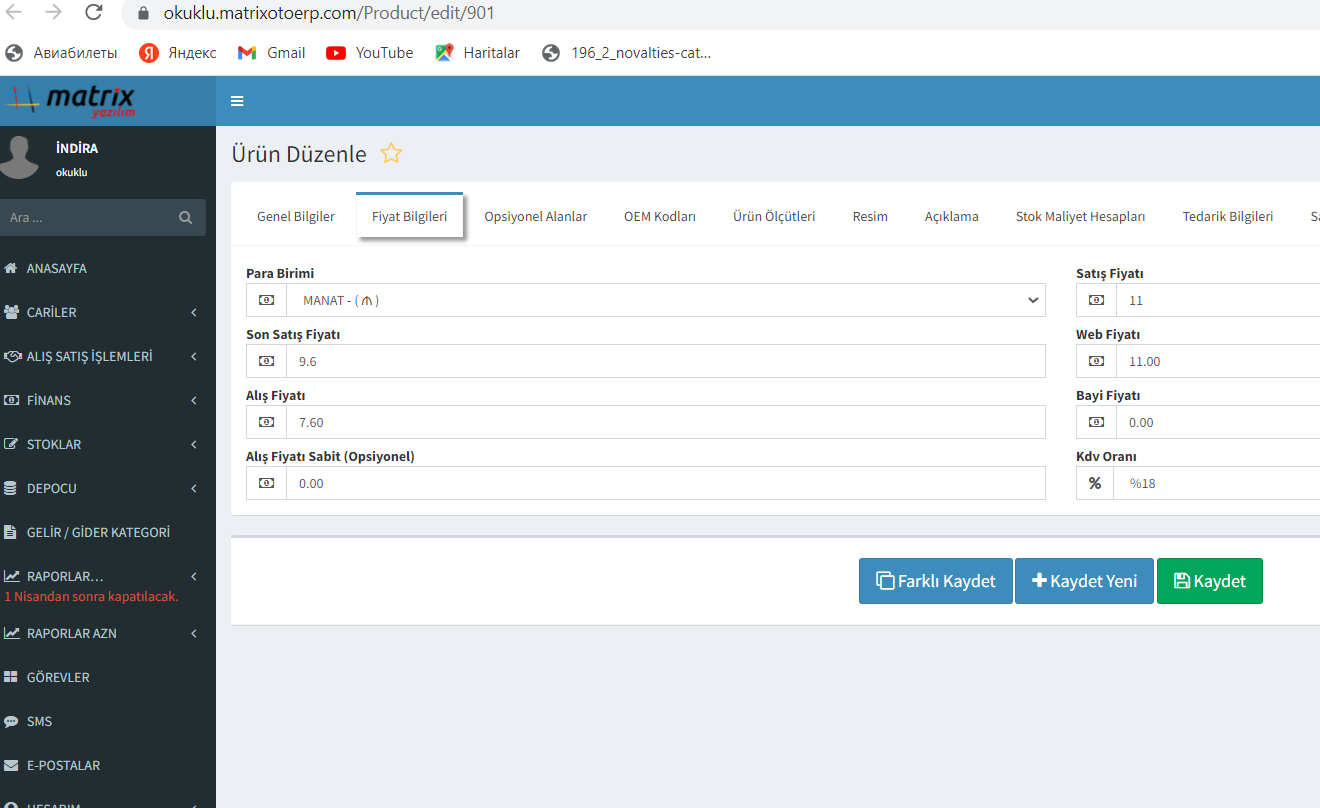
Task: Open the Gmail bookmark
Action: [272, 53]
